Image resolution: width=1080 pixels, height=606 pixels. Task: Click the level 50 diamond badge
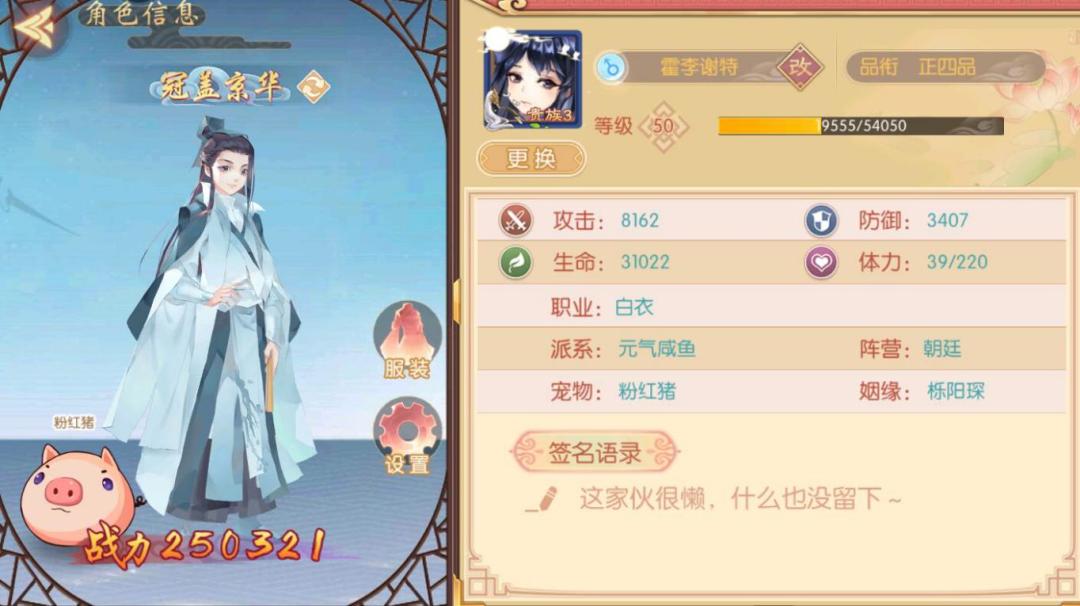coord(663,126)
